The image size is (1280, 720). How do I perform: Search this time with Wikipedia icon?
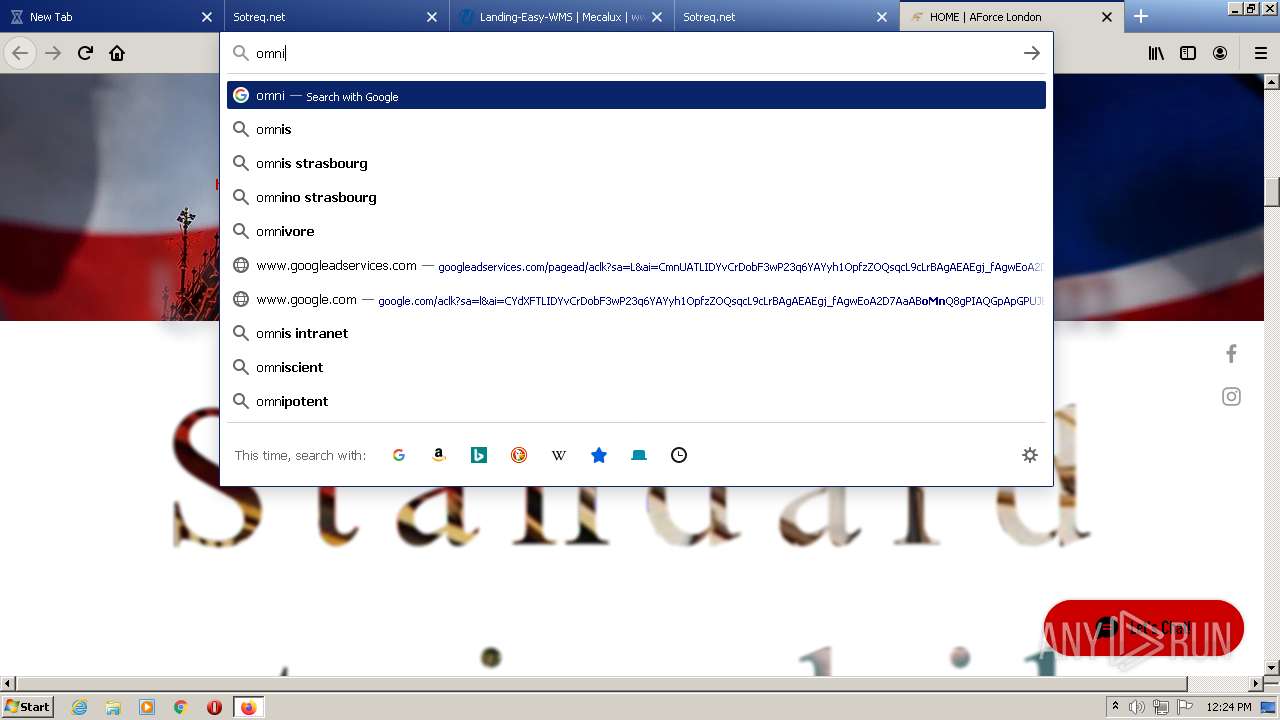tap(559, 455)
